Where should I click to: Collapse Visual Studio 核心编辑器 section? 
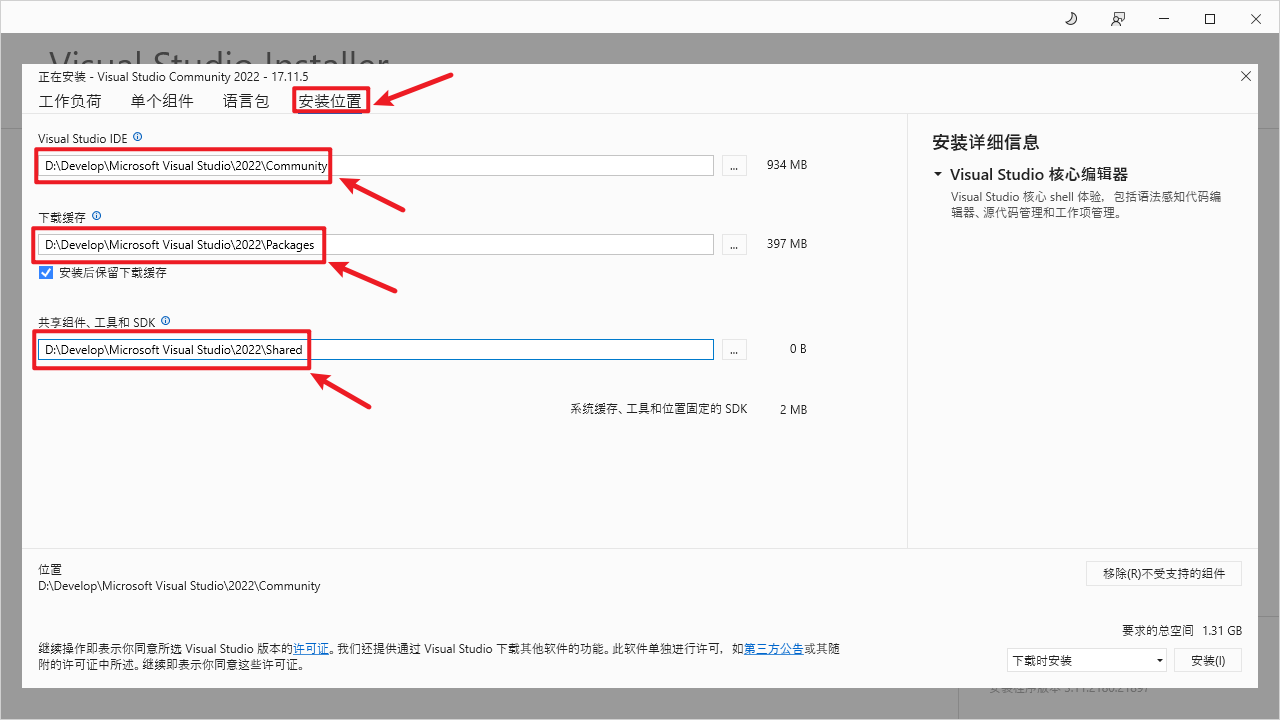[x=938, y=174]
